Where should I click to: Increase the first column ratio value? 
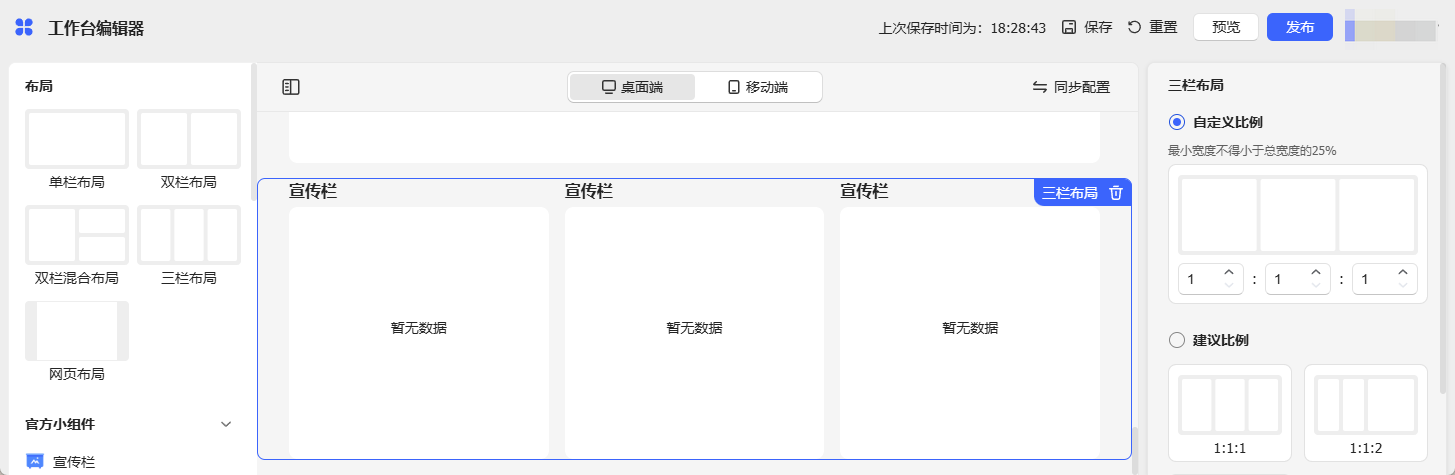pos(1229,273)
